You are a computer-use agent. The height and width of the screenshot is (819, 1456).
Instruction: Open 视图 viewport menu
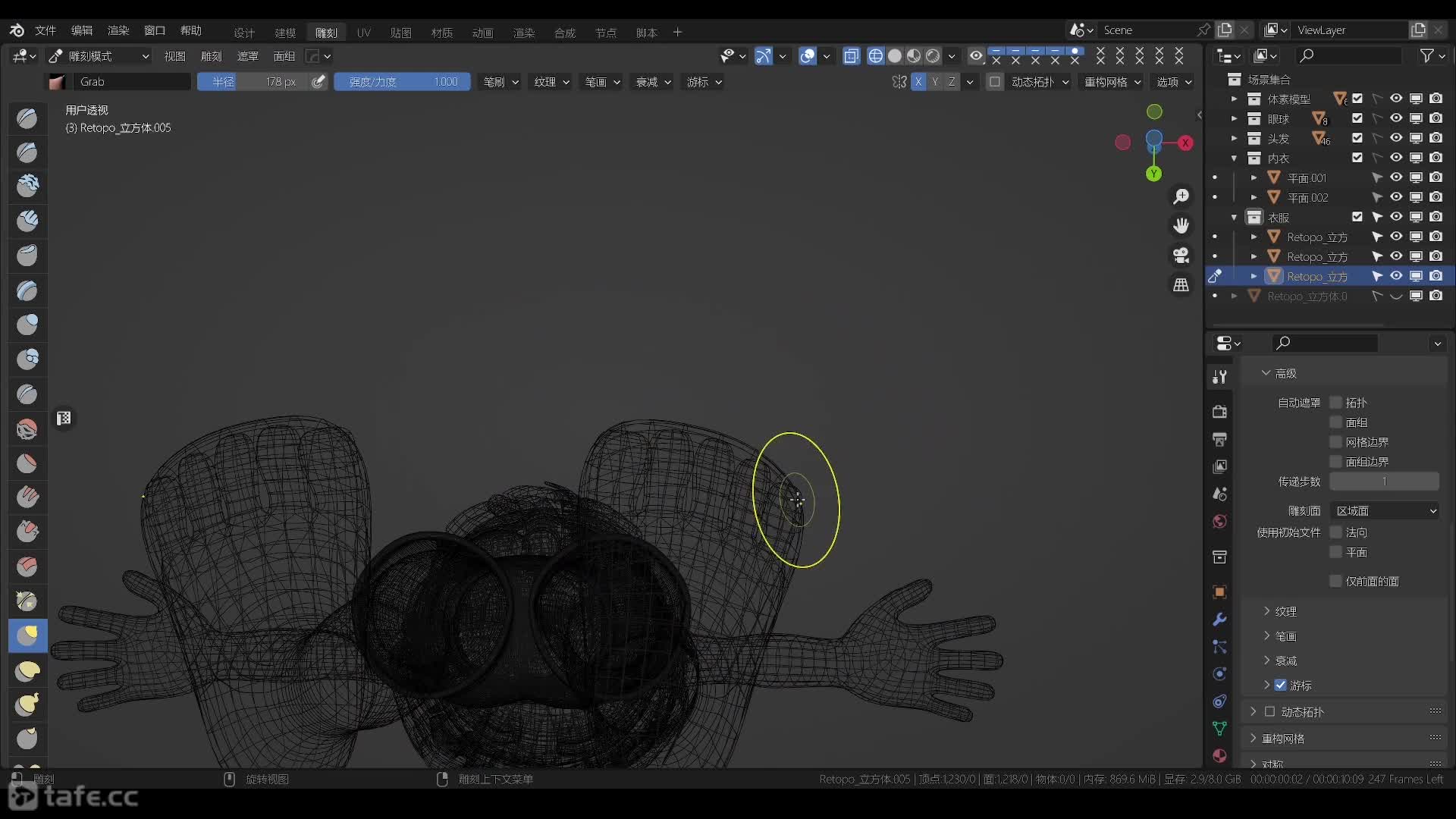175,56
